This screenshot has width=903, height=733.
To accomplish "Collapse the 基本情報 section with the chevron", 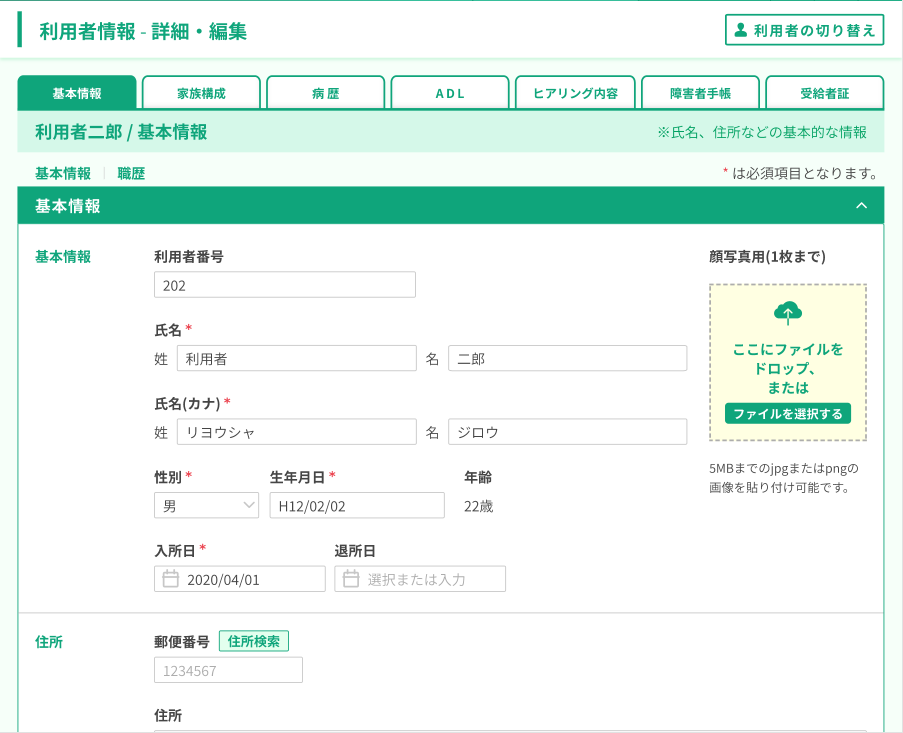I will point(861,206).
